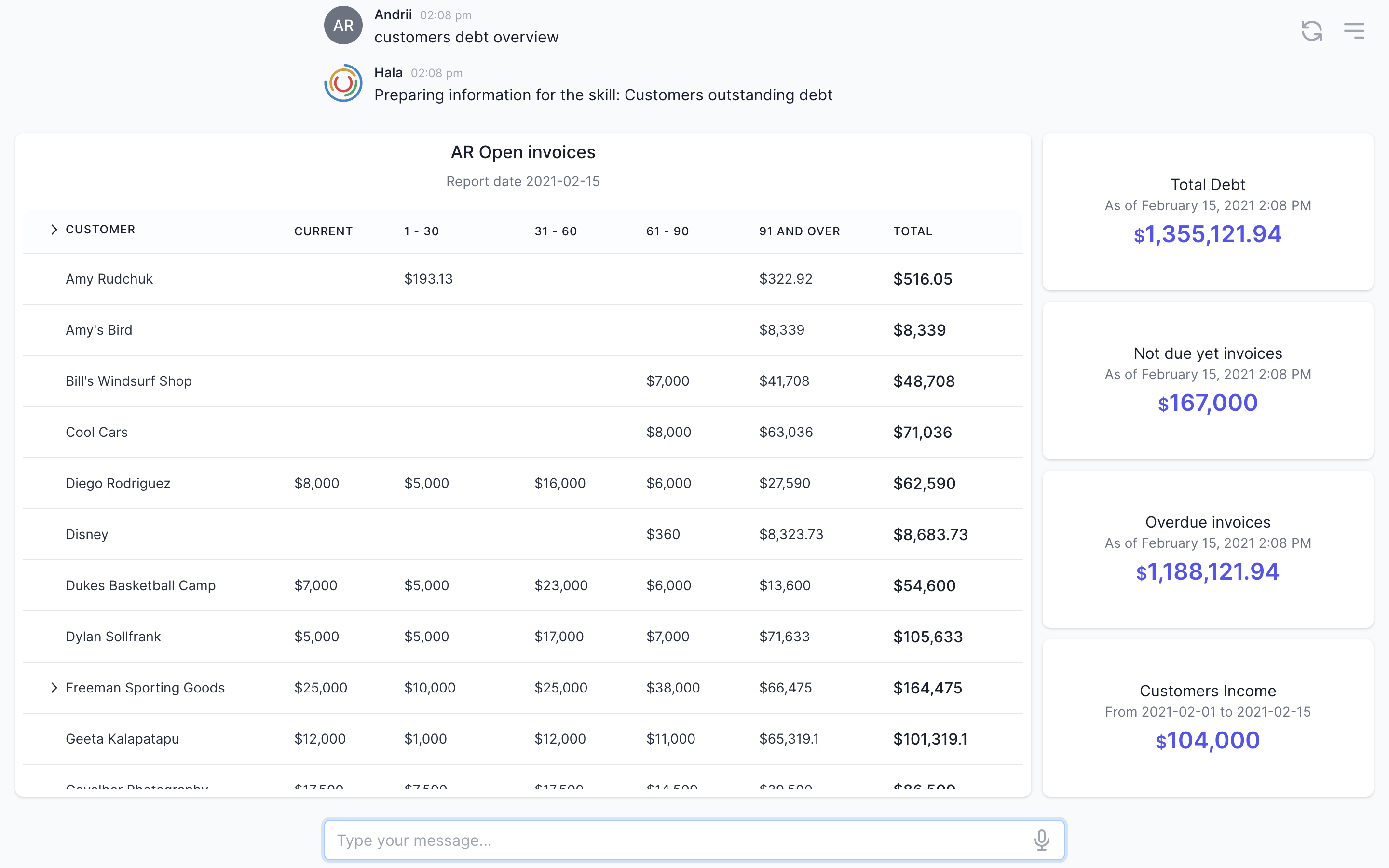Click Amy's Bird total $8,339
Viewport: 1389px width, 868px height.
[x=920, y=330]
